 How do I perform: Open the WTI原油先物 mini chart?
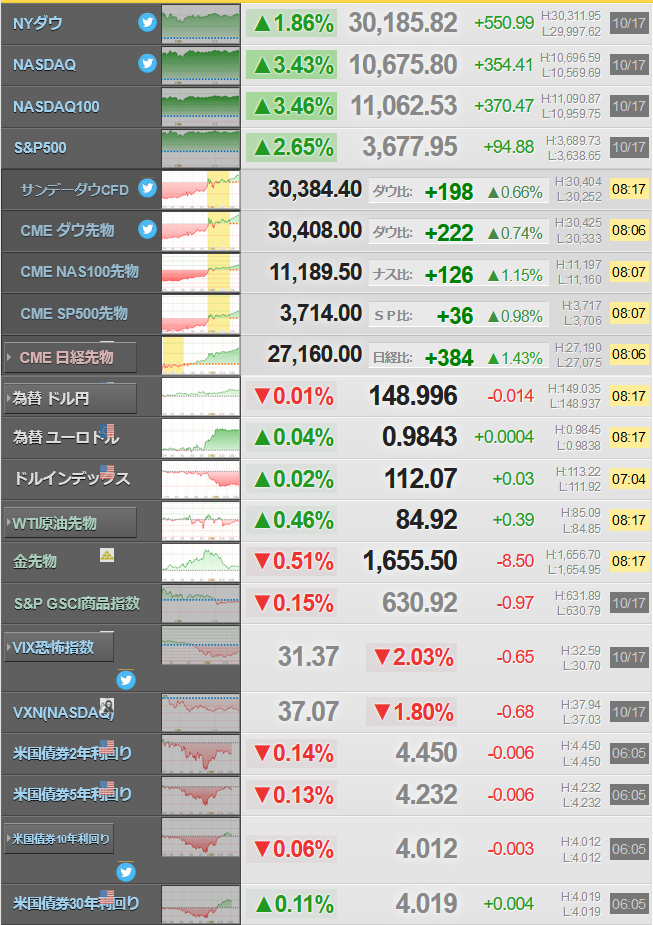[201, 521]
